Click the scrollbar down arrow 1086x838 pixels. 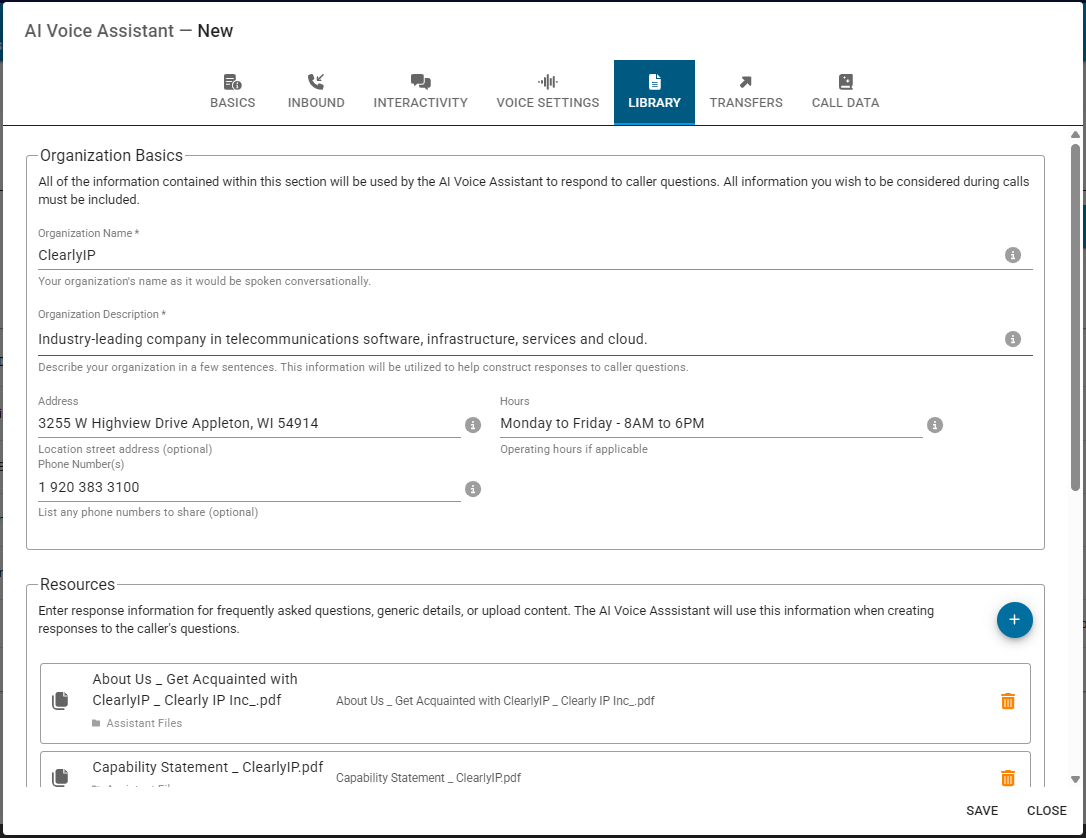point(1076,779)
